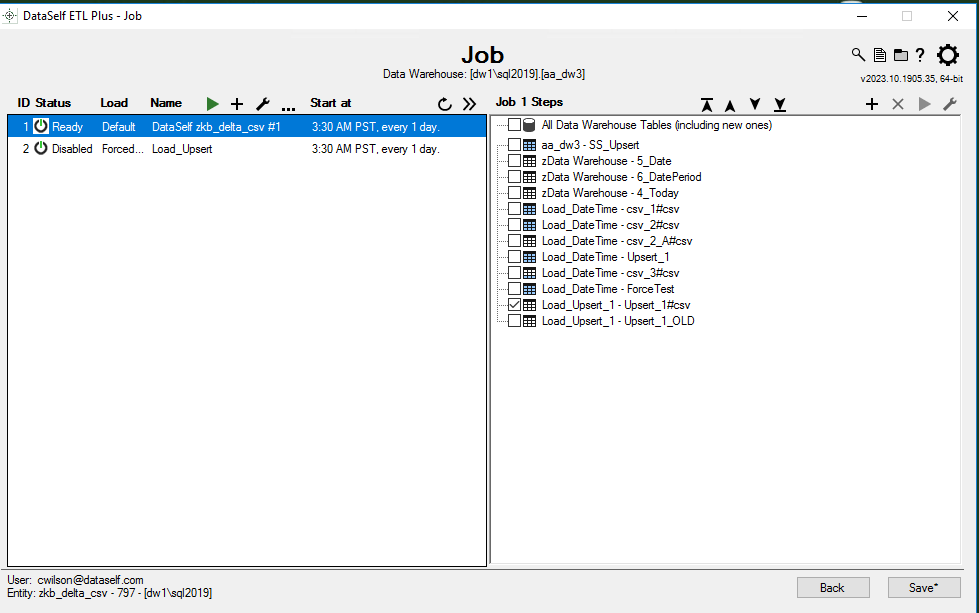This screenshot has height=613, width=979.
Task: Click the Save button
Action: tap(923, 587)
